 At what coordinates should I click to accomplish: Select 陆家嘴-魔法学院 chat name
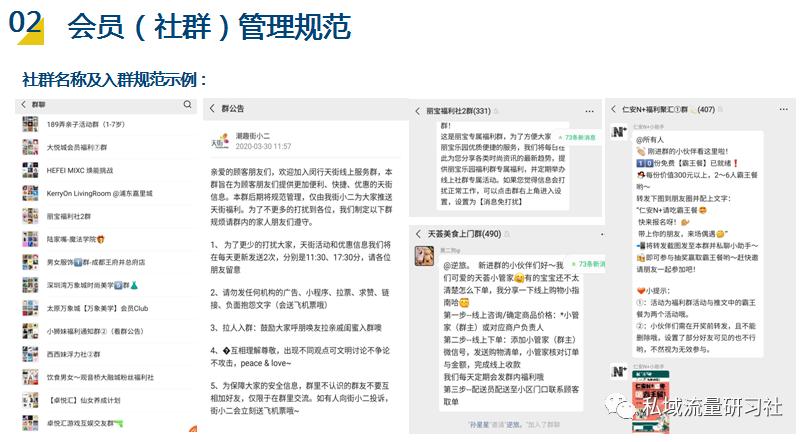(x=76, y=239)
